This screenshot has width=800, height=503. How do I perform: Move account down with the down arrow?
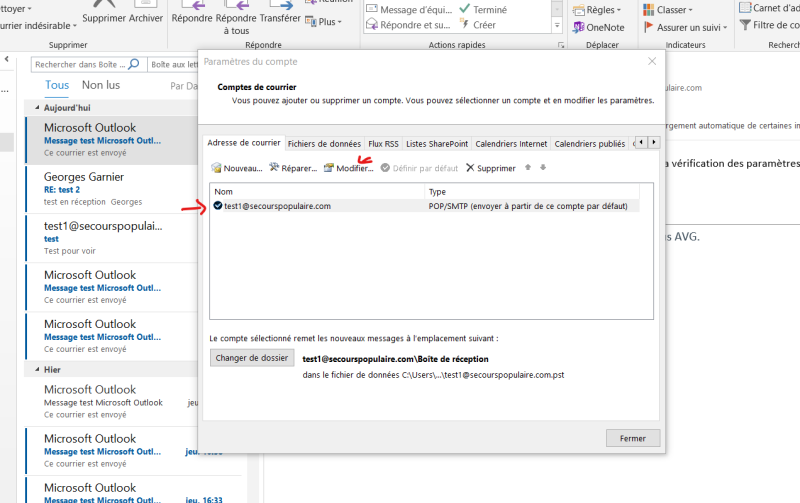click(543, 167)
